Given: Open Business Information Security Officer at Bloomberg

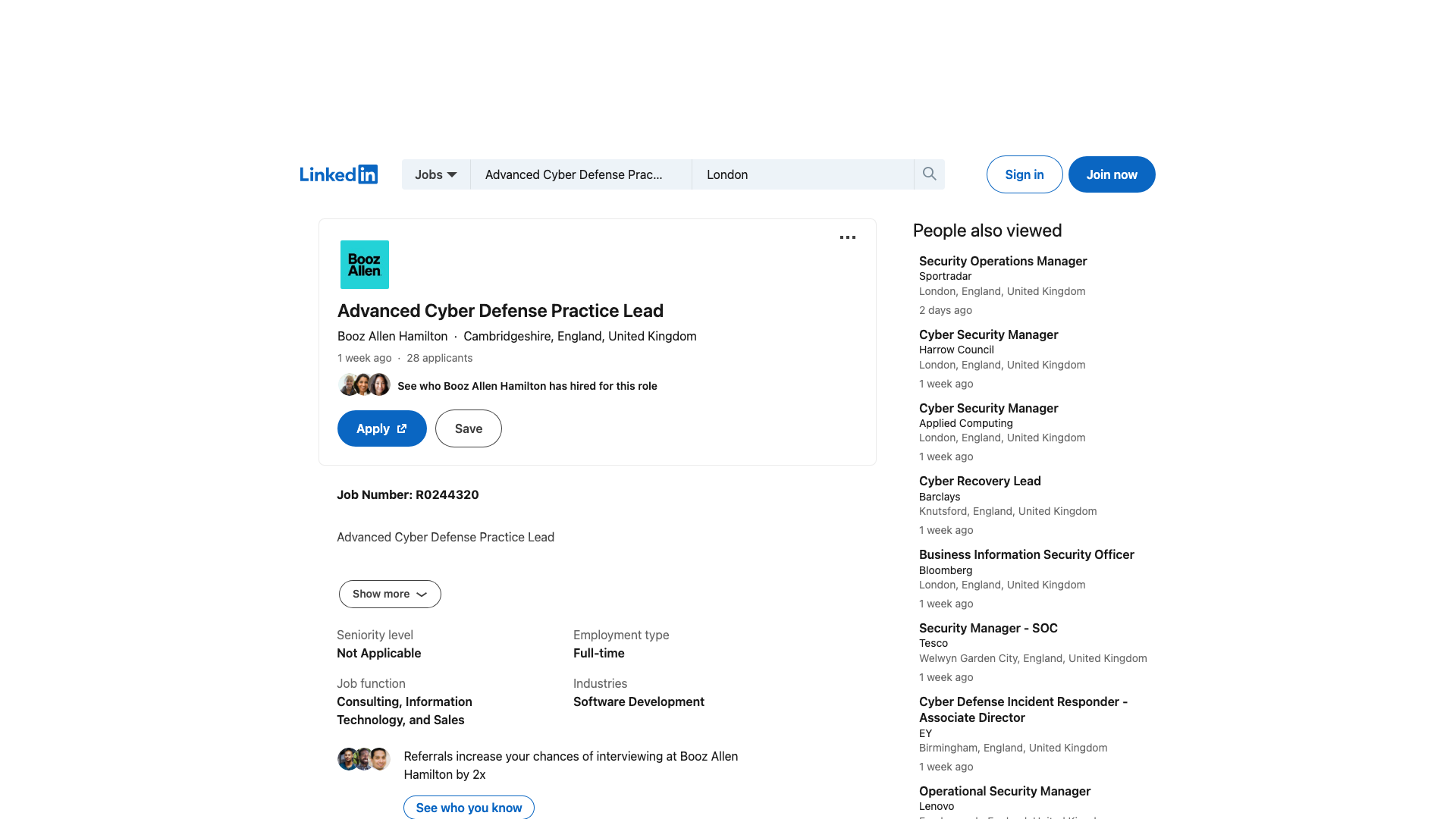Looking at the screenshot, I should click(x=1026, y=554).
